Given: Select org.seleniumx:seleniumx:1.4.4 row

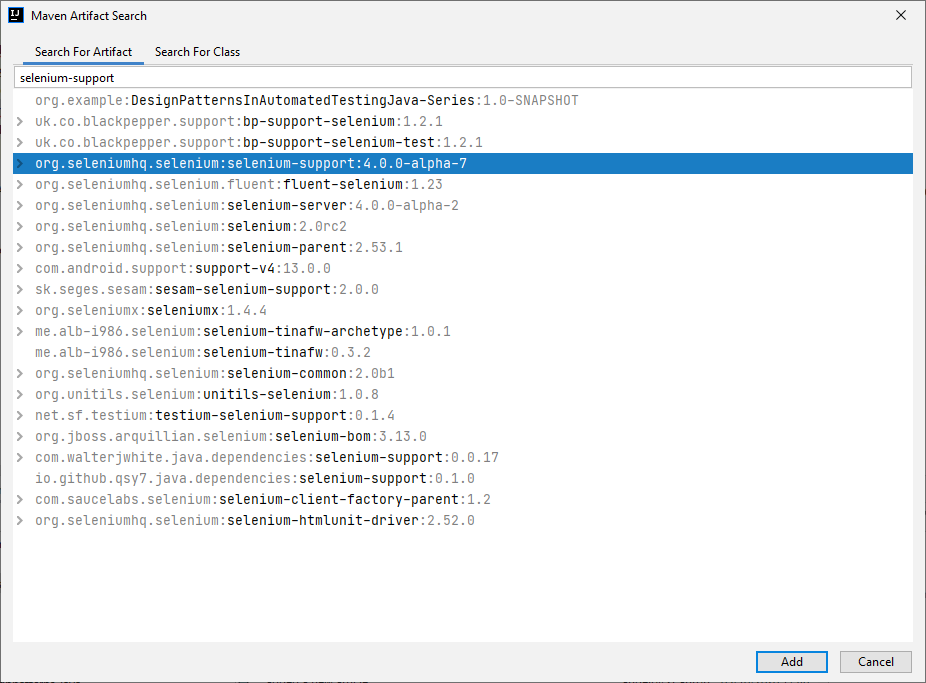Looking at the screenshot, I should tap(463, 311).
